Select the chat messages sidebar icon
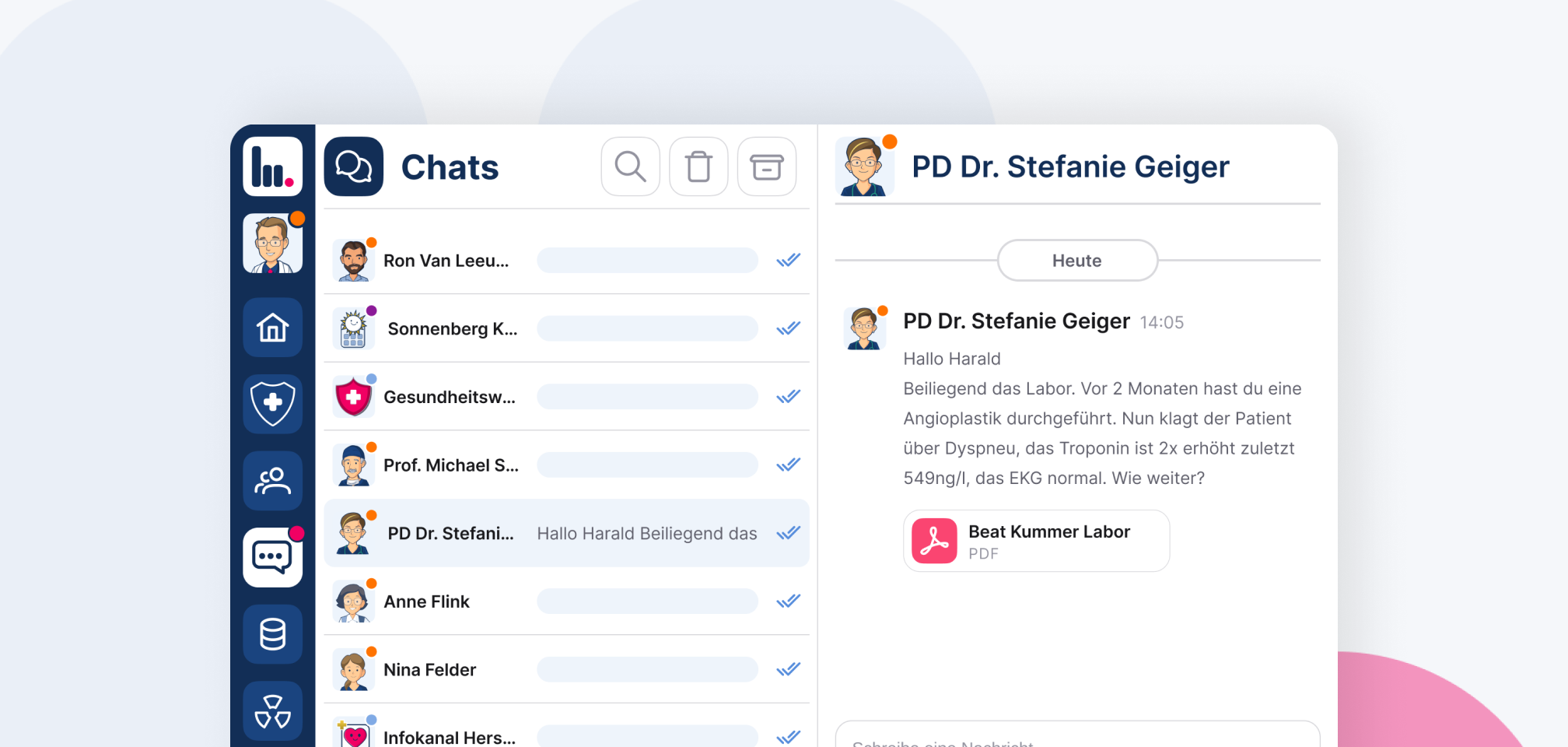This screenshot has width=1568, height=747. (272, 557)
